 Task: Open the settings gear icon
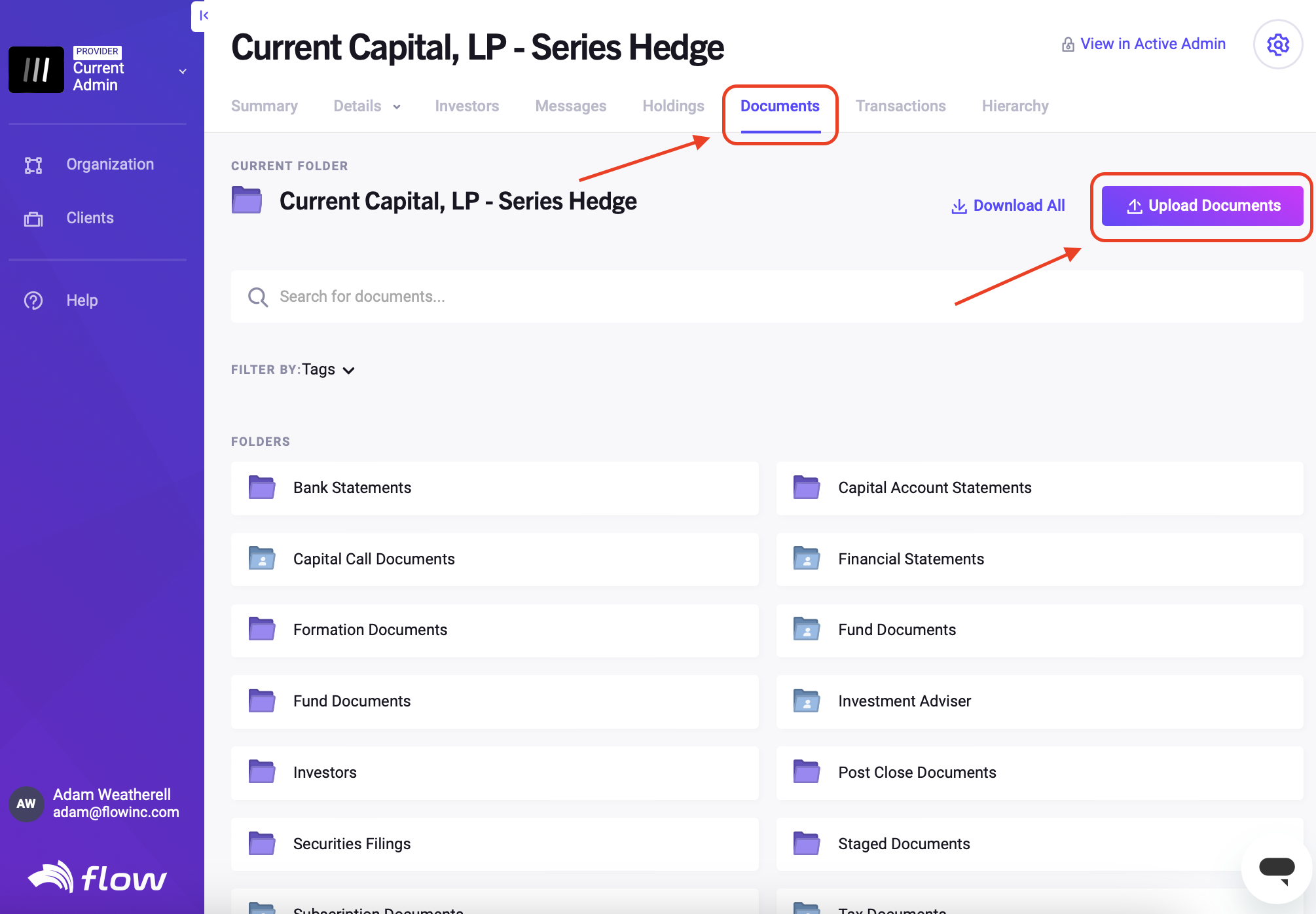pyautogui.click(x=1277, y=45)
